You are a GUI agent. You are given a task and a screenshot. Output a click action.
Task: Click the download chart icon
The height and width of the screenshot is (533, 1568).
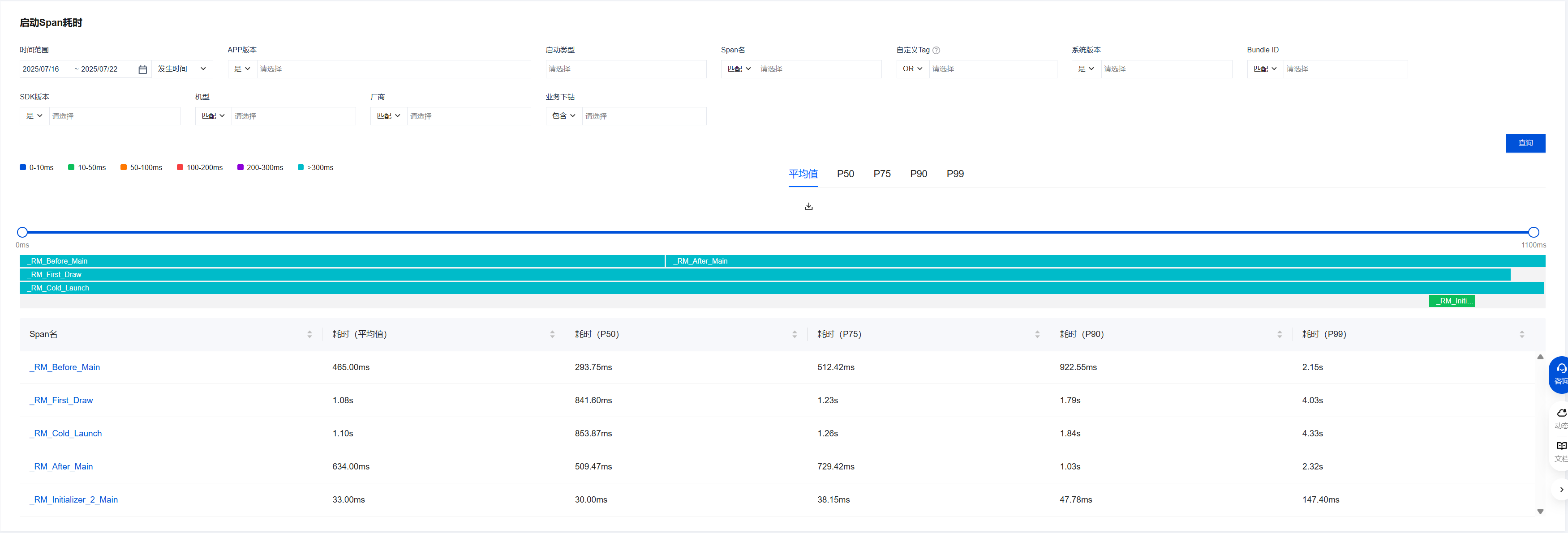pos(808,206)
